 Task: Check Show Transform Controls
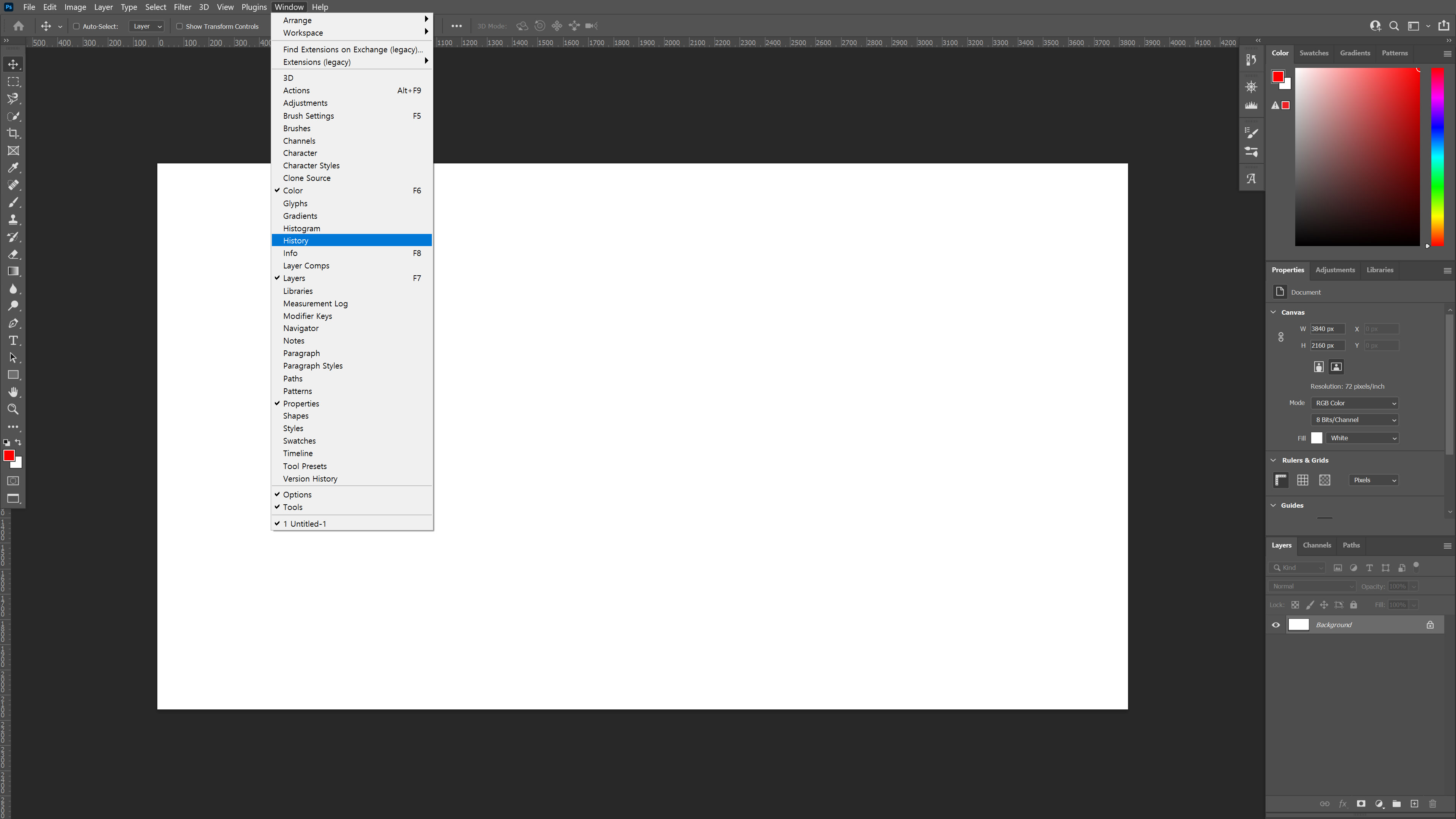[179, 26]
